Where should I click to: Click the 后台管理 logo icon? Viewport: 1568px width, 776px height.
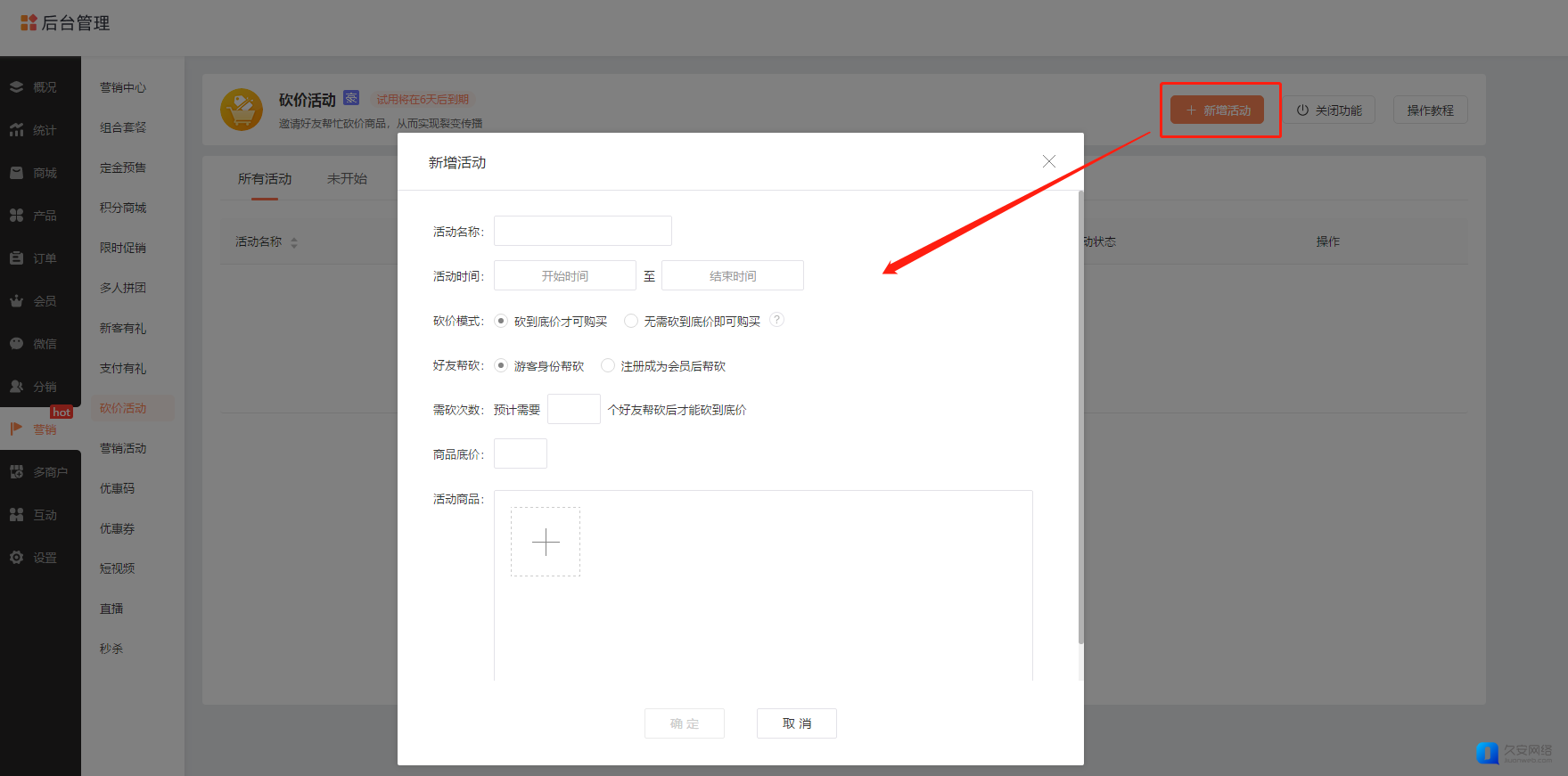point(29,22)
